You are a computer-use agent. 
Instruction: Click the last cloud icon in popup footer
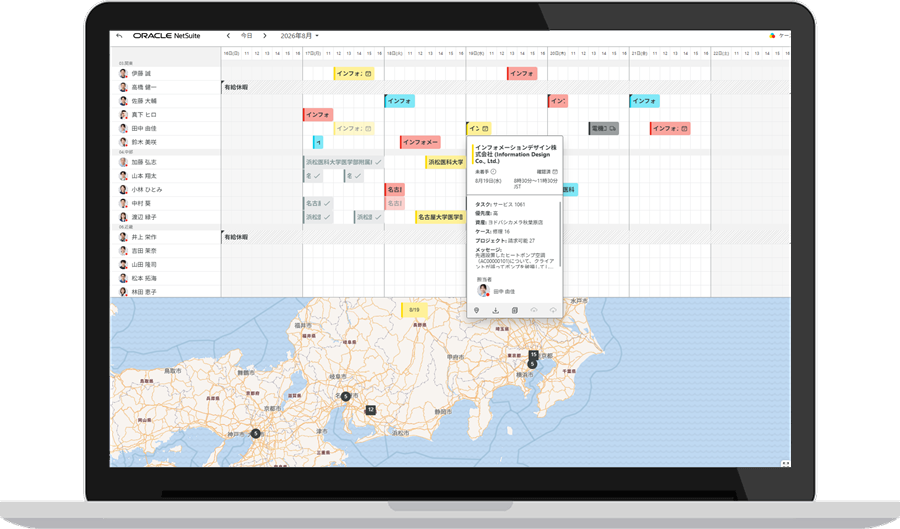click(553, 310)
